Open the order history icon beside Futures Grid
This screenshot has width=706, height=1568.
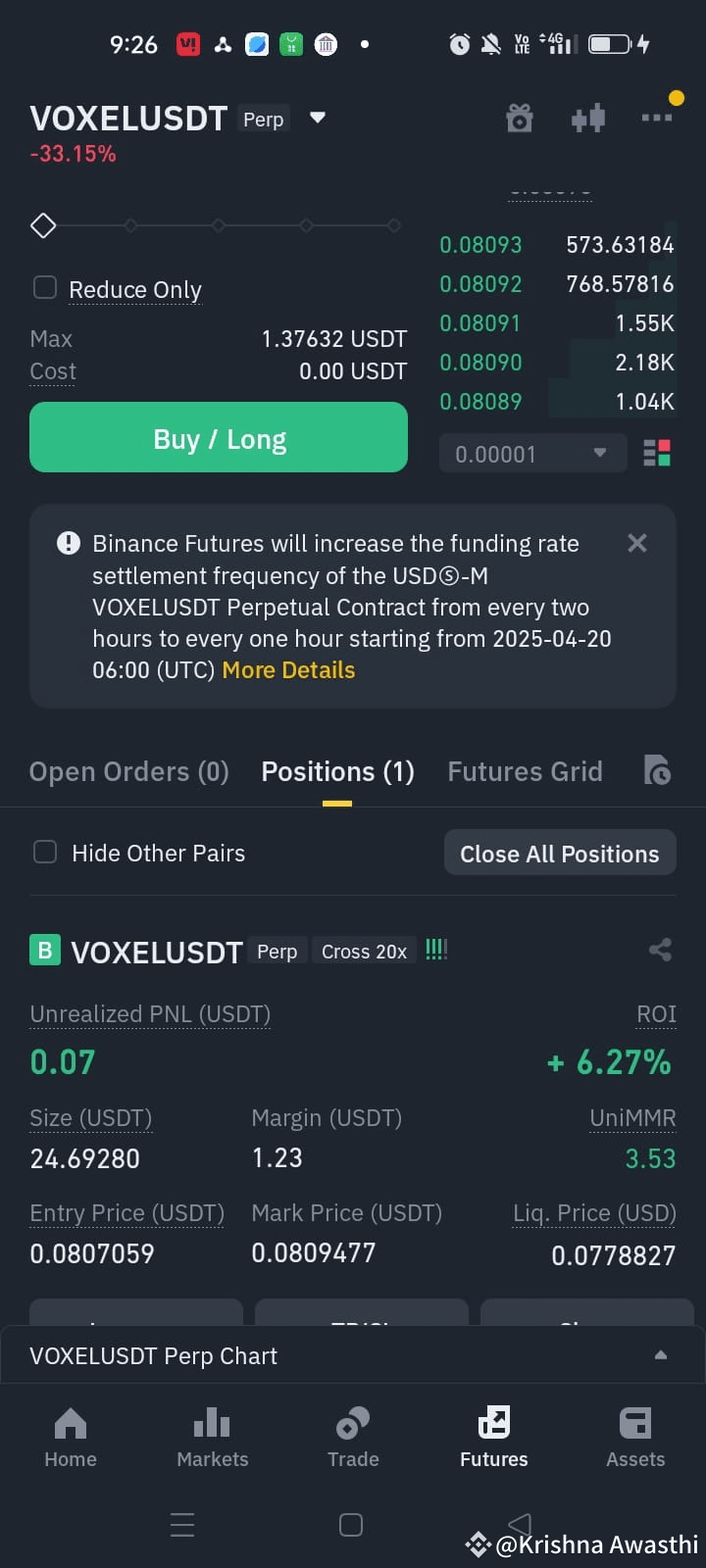coord(657,770)
